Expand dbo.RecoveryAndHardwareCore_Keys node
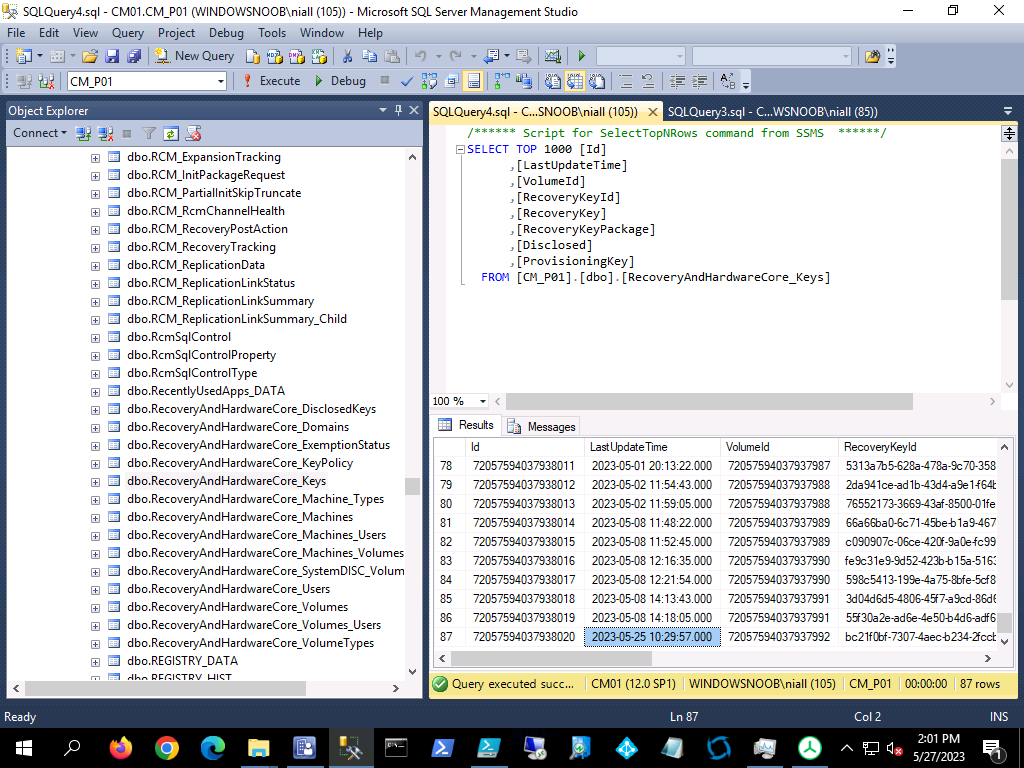 [x=95, y=481]
